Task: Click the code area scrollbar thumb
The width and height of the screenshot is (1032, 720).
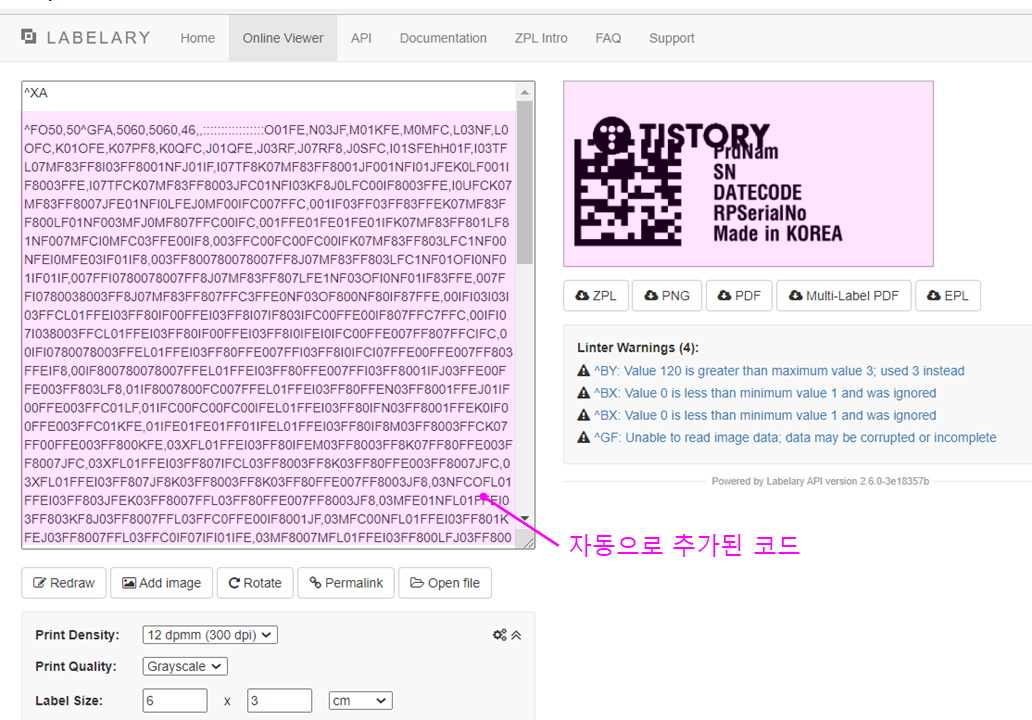Action: click(525, 182)
